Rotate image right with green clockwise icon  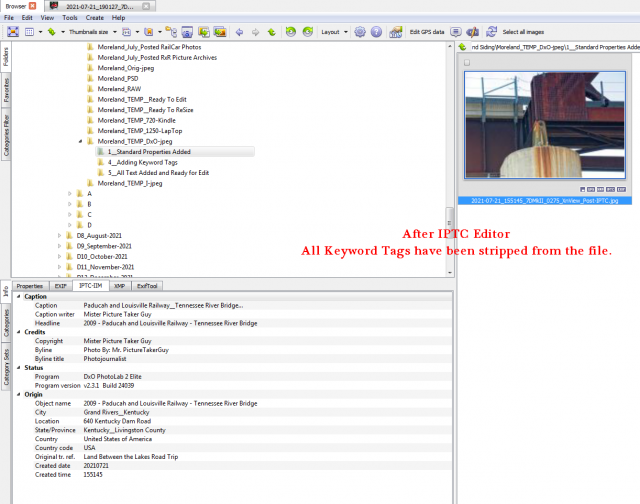click(x=308, y=32)
